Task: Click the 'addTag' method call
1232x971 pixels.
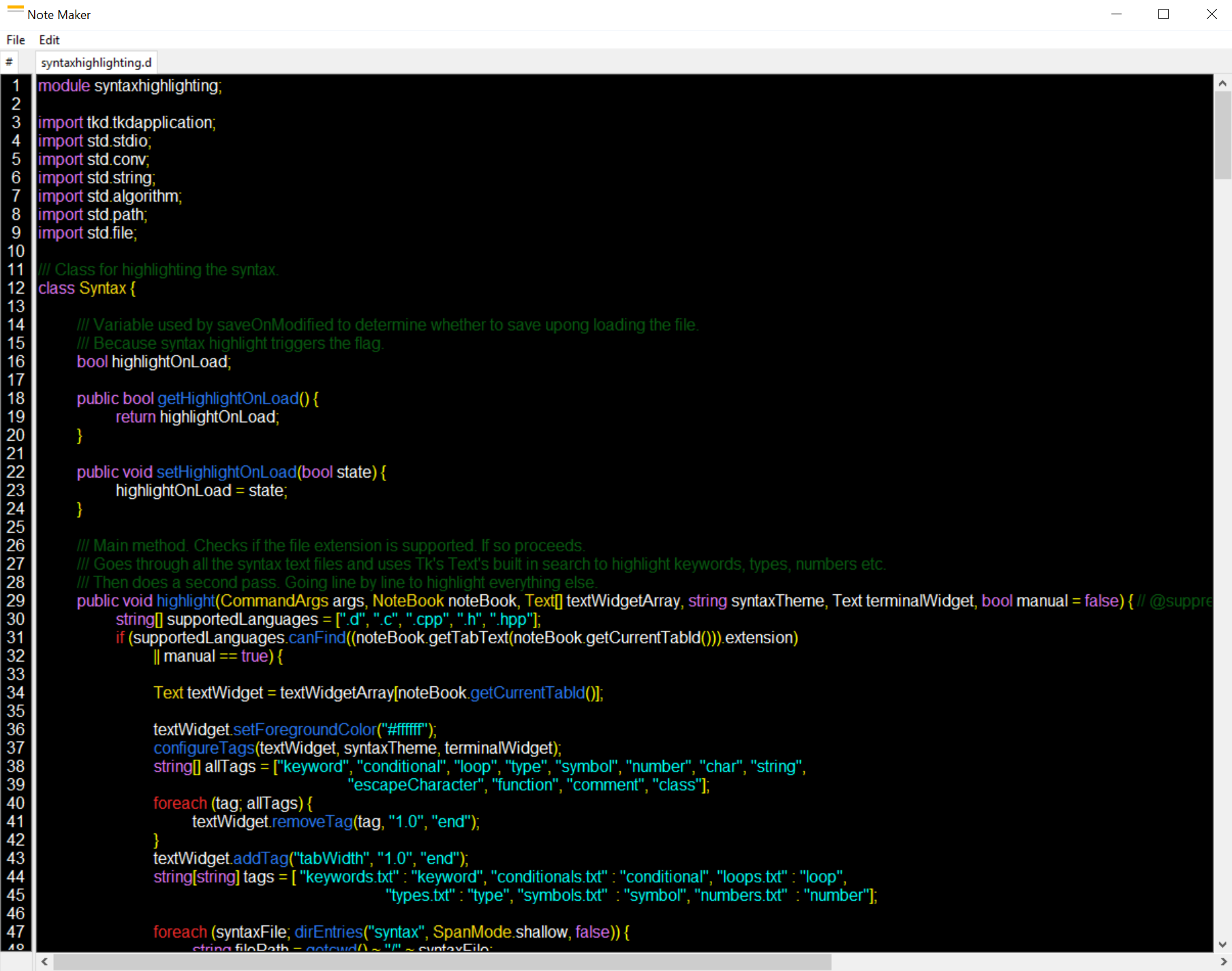Action: click(x=261, y=859)
